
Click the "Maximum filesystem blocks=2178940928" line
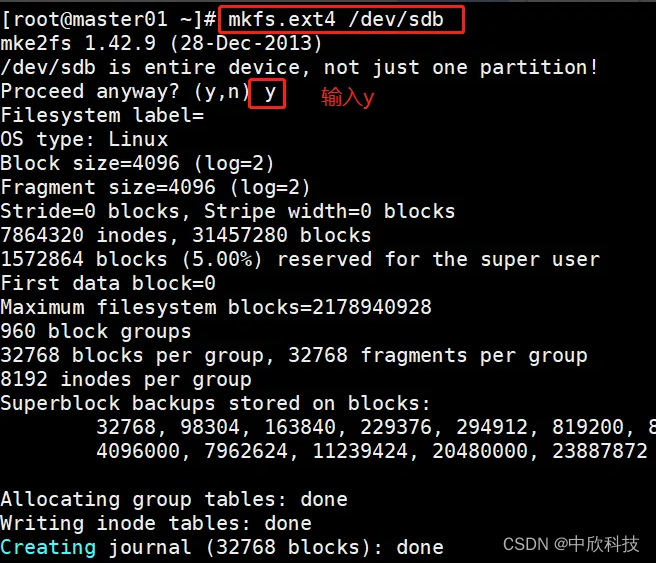tap(216, 307)
